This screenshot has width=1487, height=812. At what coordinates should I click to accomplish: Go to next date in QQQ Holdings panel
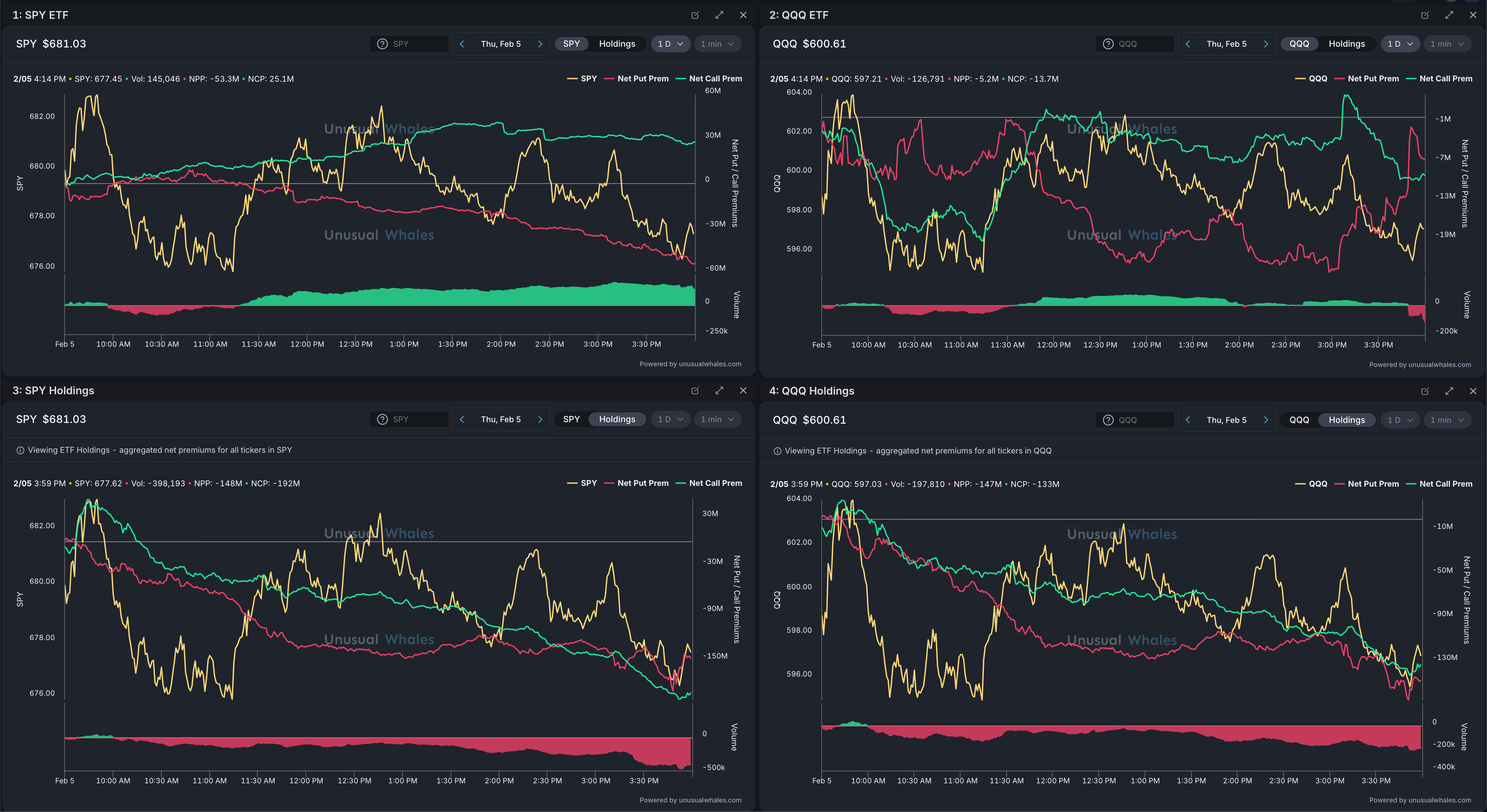tap(1266, 420)
